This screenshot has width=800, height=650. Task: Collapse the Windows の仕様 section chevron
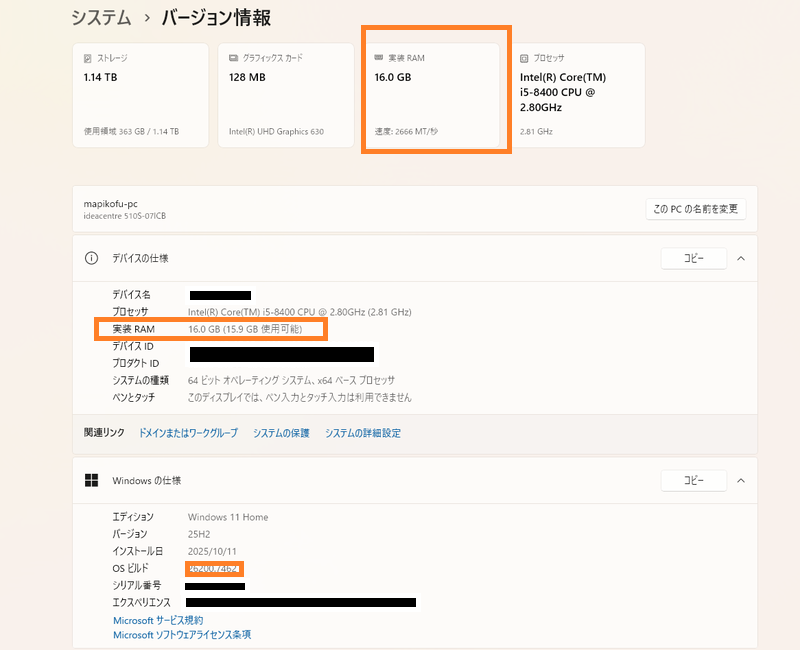pyautogui.click(x=741, y=480)
